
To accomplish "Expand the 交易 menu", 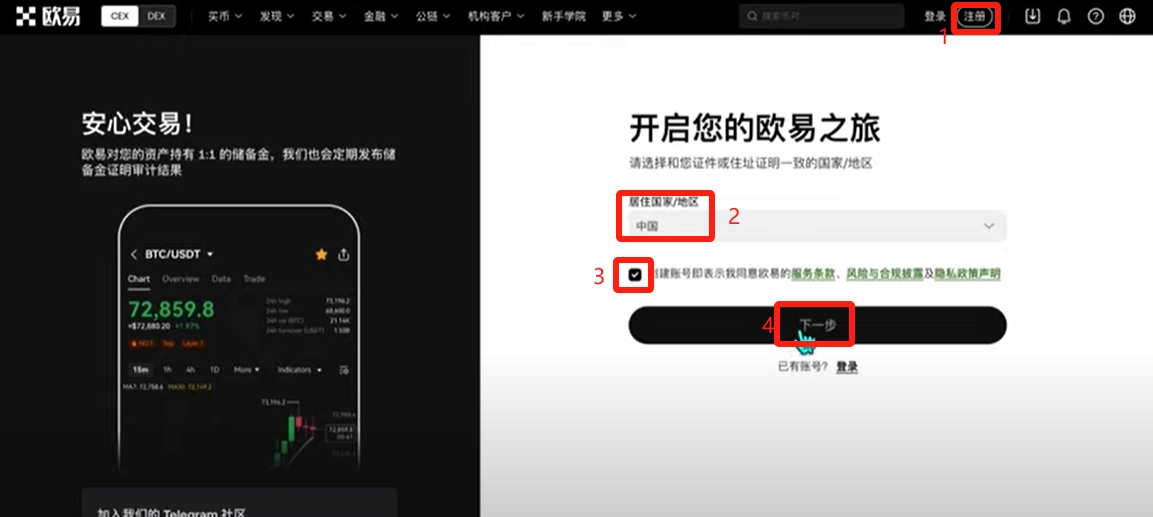I will point(329,16).
